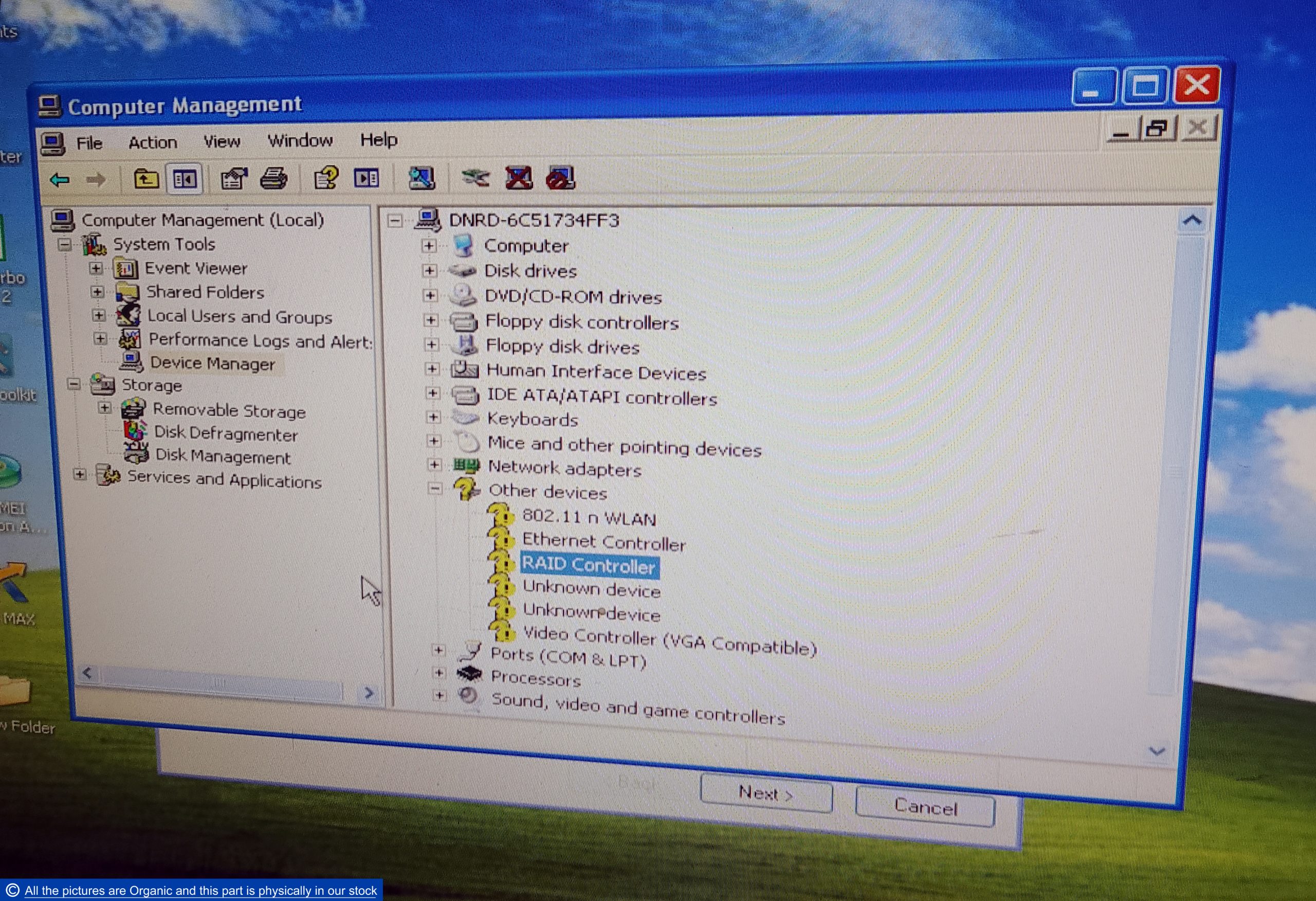This screenshot has width=1316, height=901.
Task: Toggle the Show/Hide Console Tree icon
Action: (185, 179)
